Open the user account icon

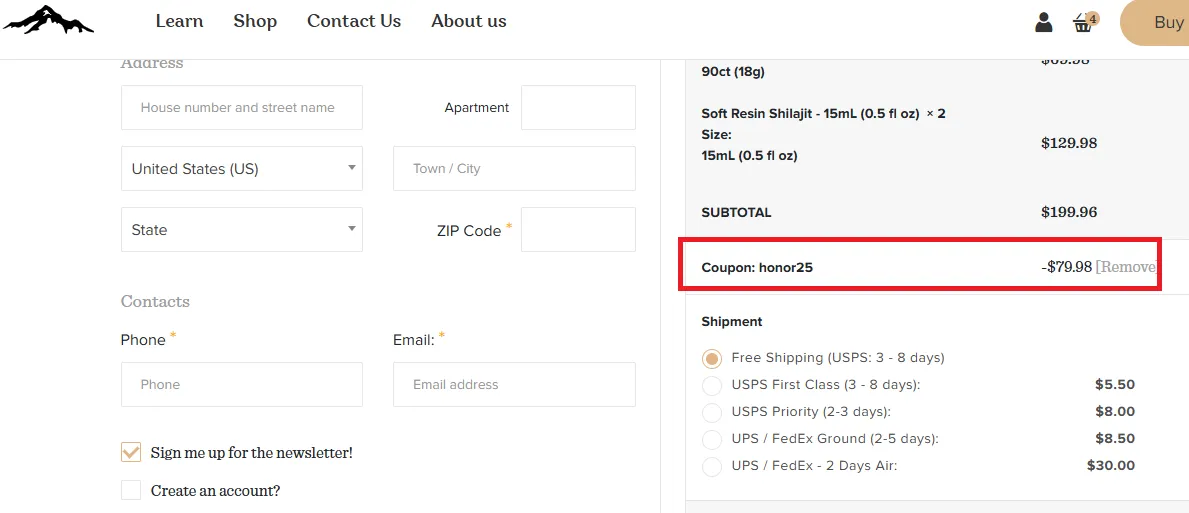tap(1044, 22)
